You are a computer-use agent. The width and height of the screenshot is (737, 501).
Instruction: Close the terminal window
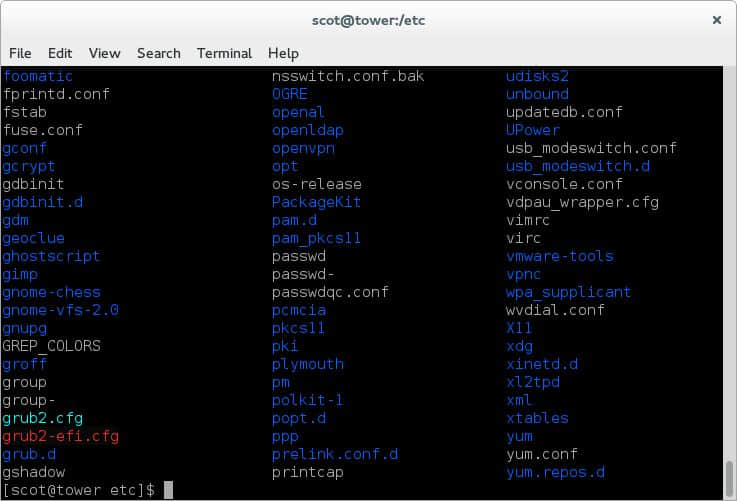click(716, 19)
